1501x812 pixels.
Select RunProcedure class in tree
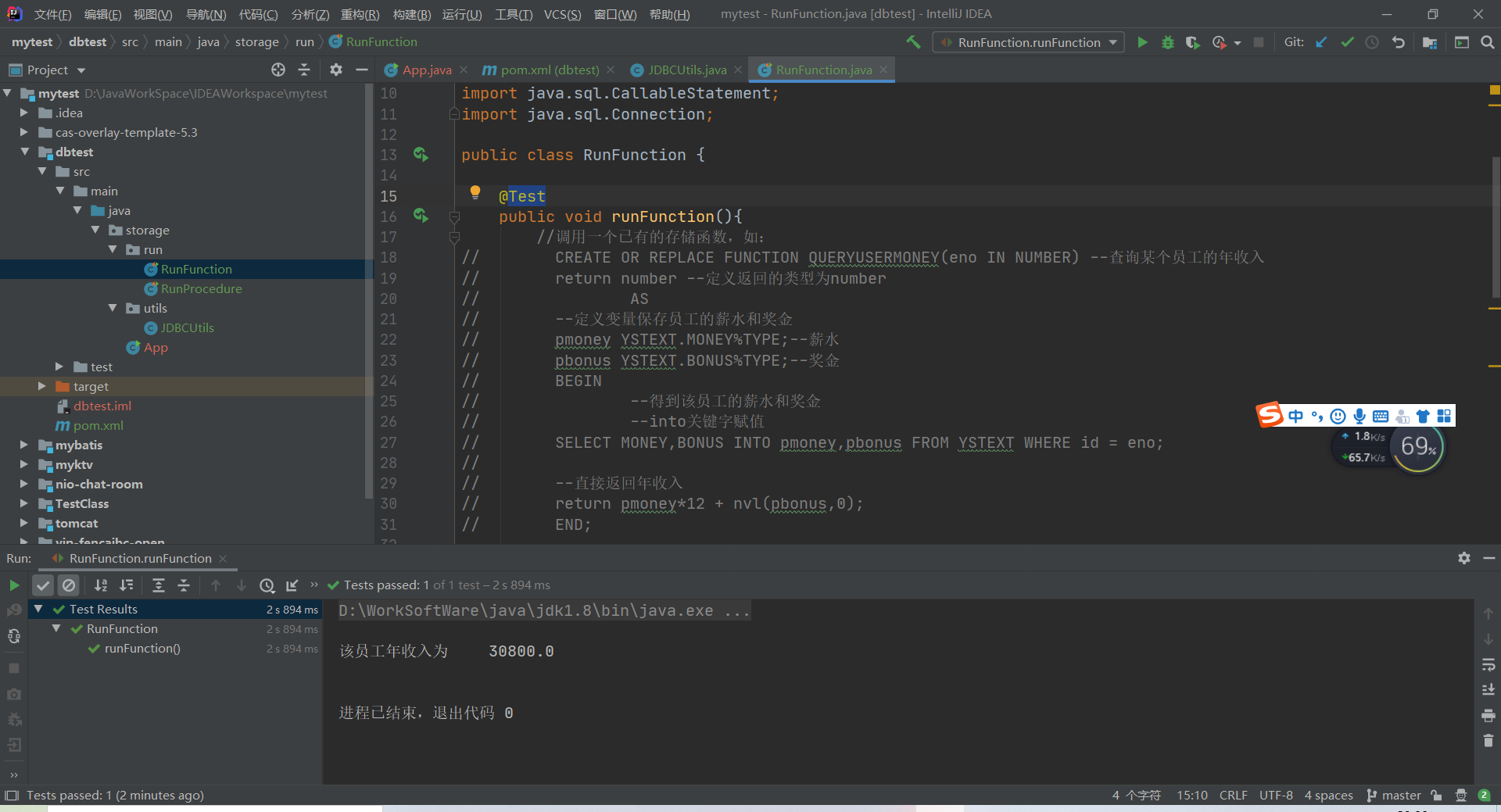(x=201, y=288)
